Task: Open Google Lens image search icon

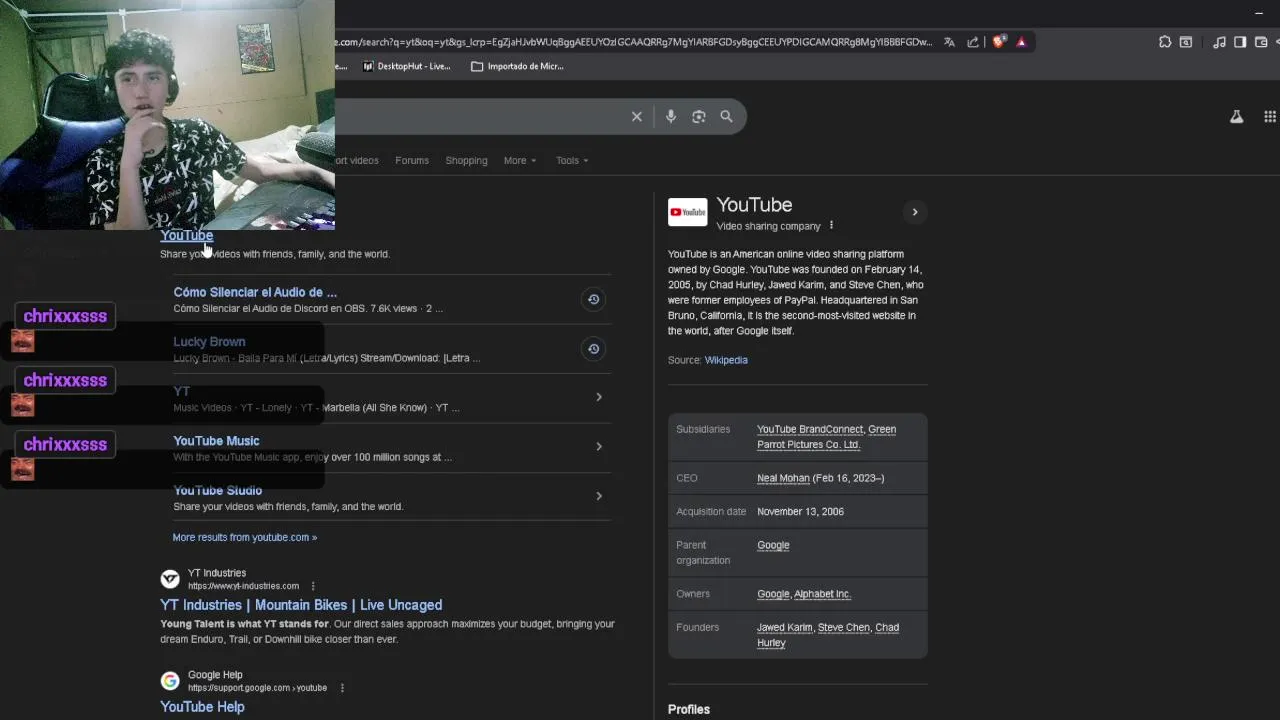Action: tap(699, 117)
